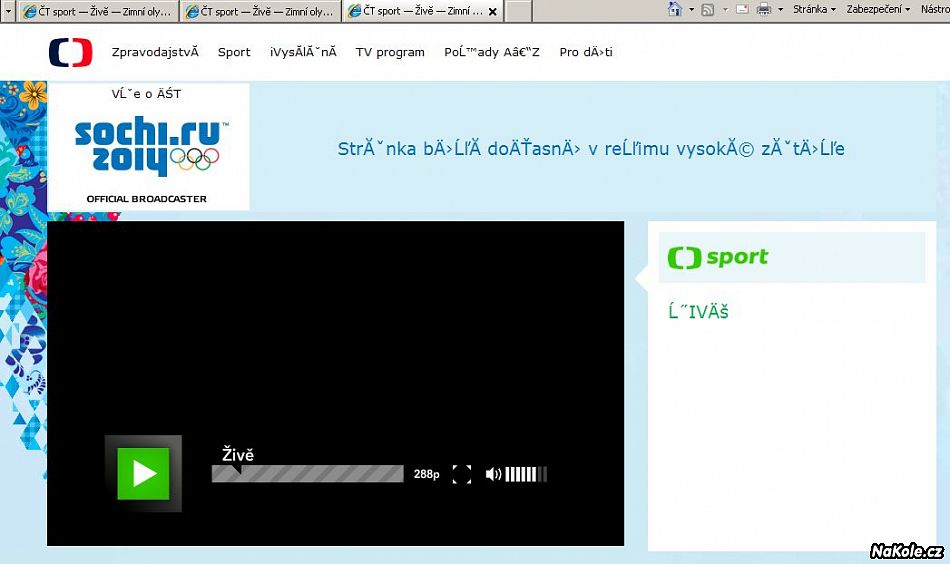Mute the player with the speaker icon

(x=493, y=474)
